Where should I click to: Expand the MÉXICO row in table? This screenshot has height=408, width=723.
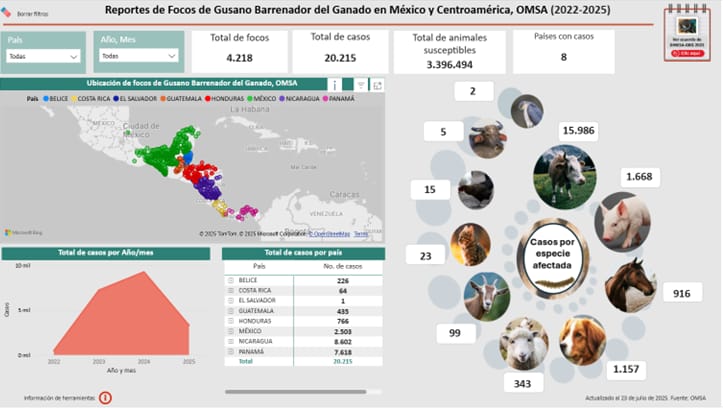232,331
